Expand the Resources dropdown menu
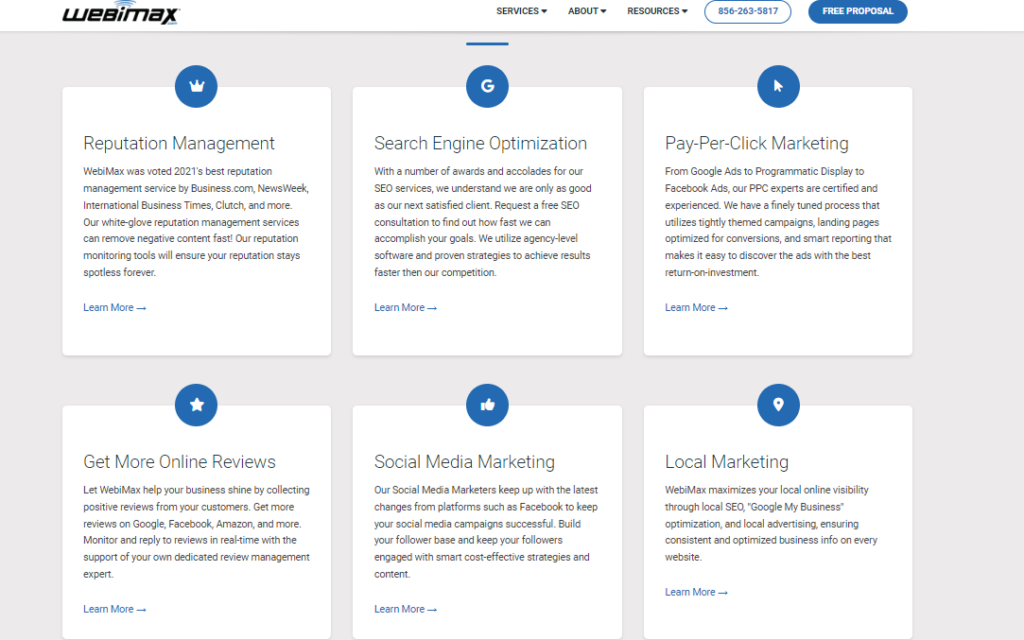 click(657, 11)
